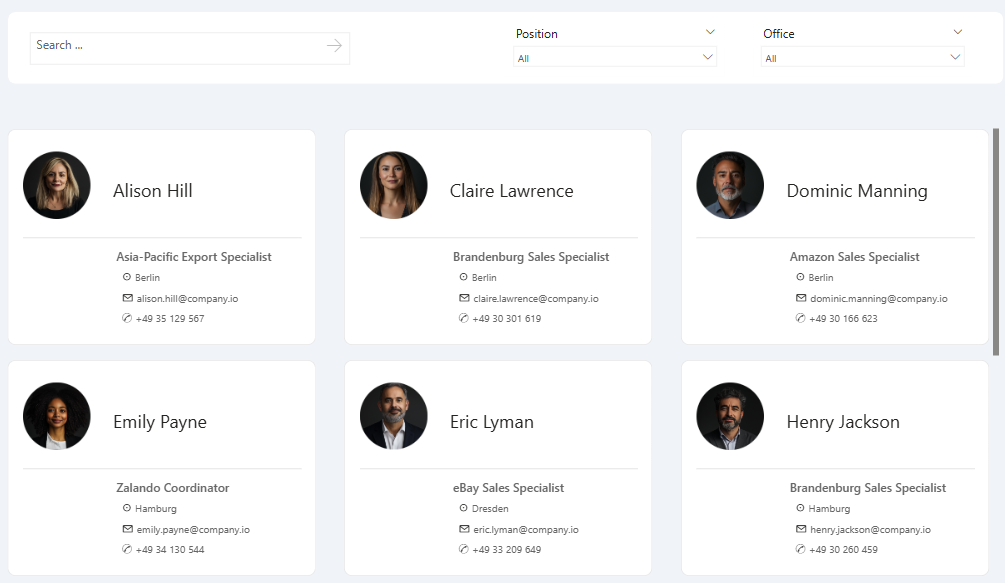
Task: Click the envelope icon for Emily Payne
Action: coord(128,529)
